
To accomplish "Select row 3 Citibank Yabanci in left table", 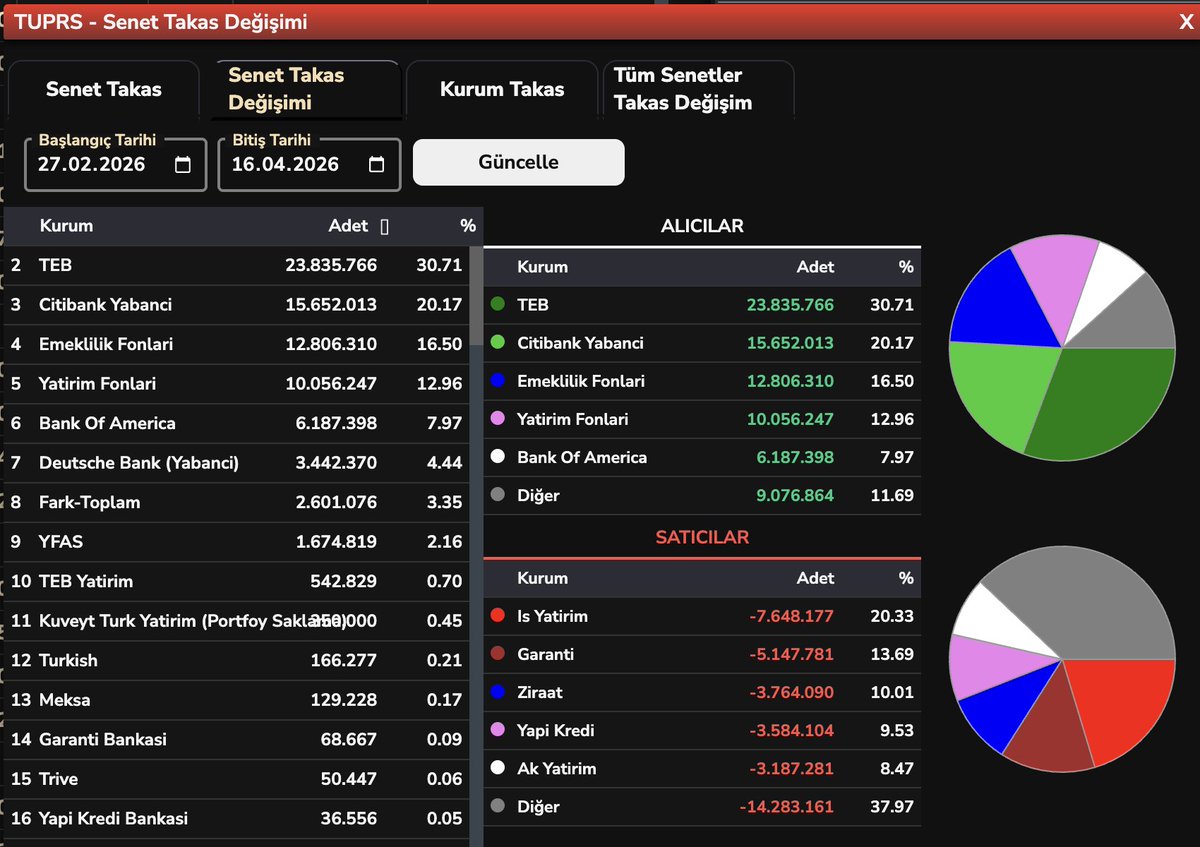I will tap(237, 305).
